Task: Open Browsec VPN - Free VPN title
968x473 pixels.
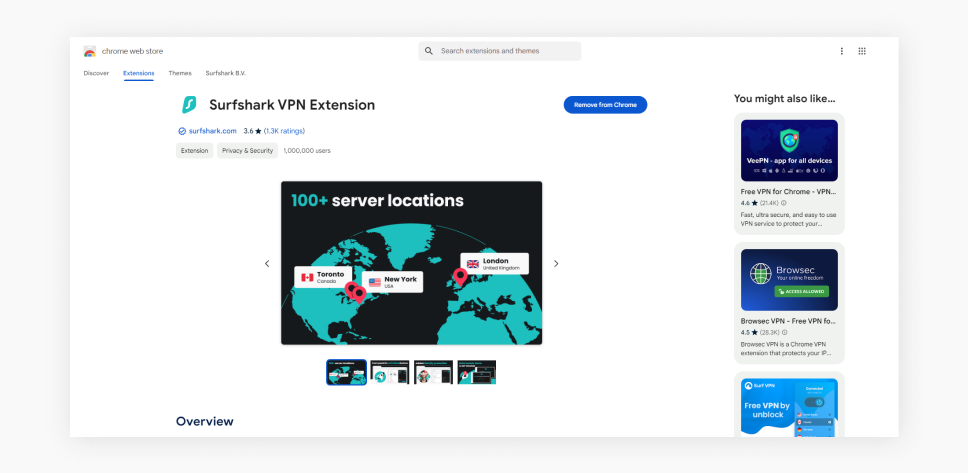Action: (x=789, y=321)
